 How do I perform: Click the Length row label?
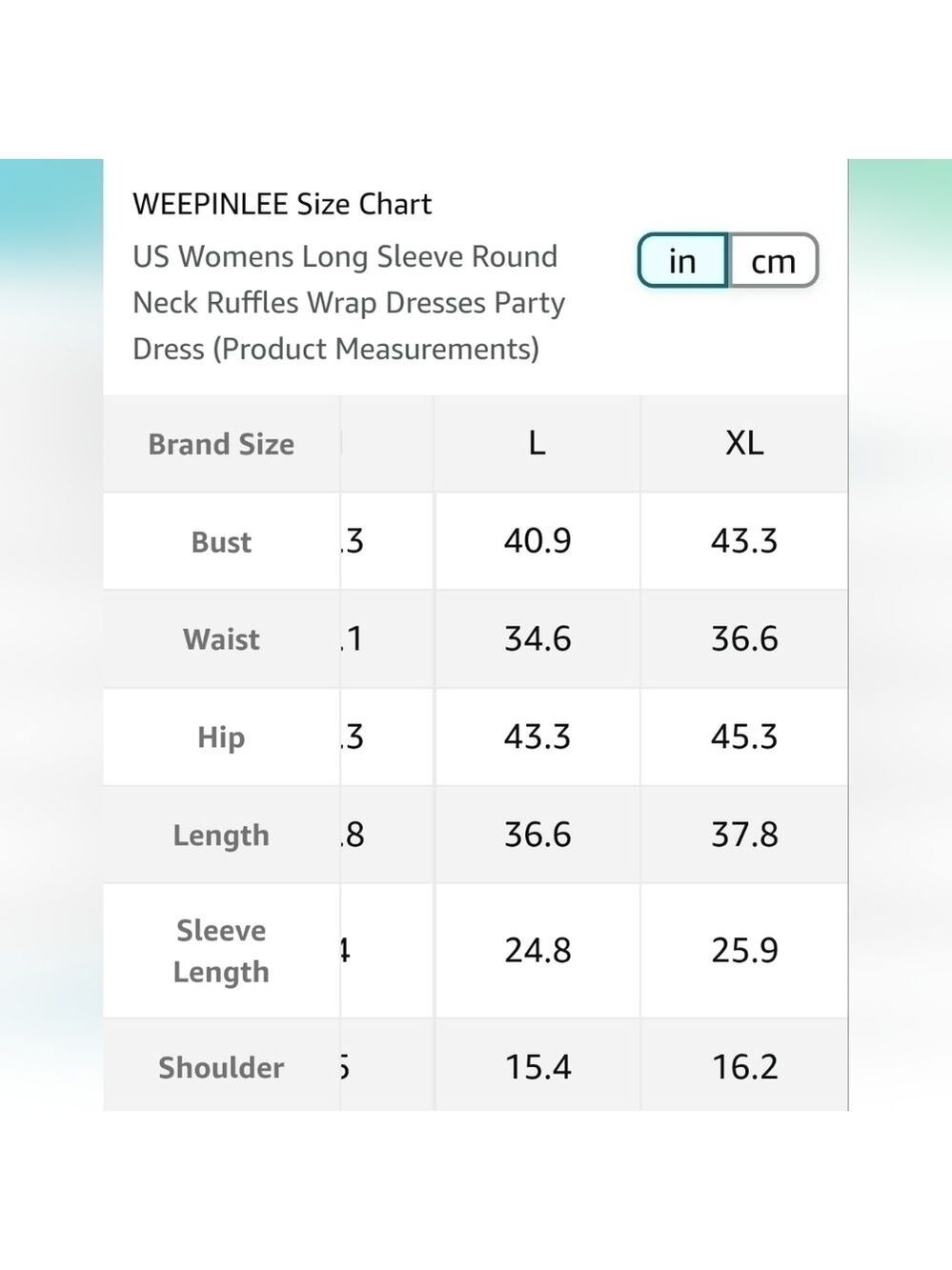[221, 835]
